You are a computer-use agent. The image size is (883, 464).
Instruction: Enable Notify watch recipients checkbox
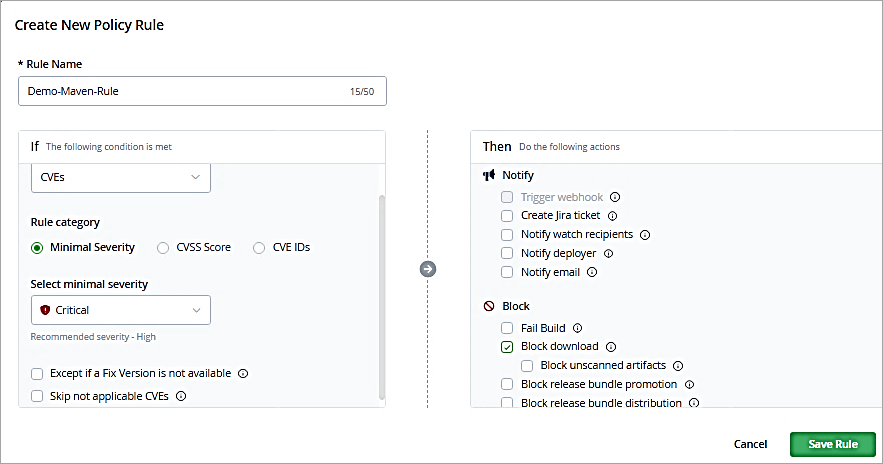coord(507,235)
